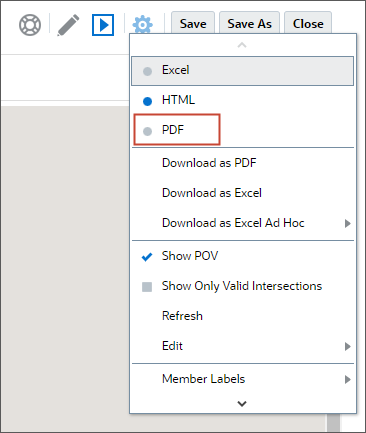Open the help lifebuoy icon
Viewport: 366px width, 433px height.
click(30, 25)
